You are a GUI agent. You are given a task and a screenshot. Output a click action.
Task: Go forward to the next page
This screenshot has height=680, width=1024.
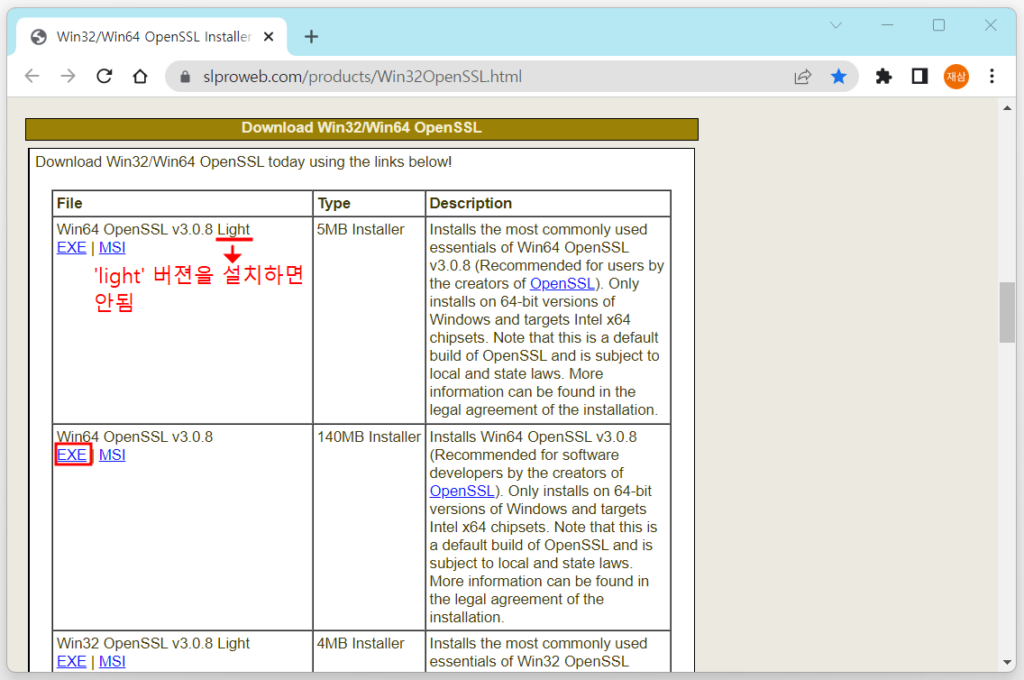(x=68, y=76)
